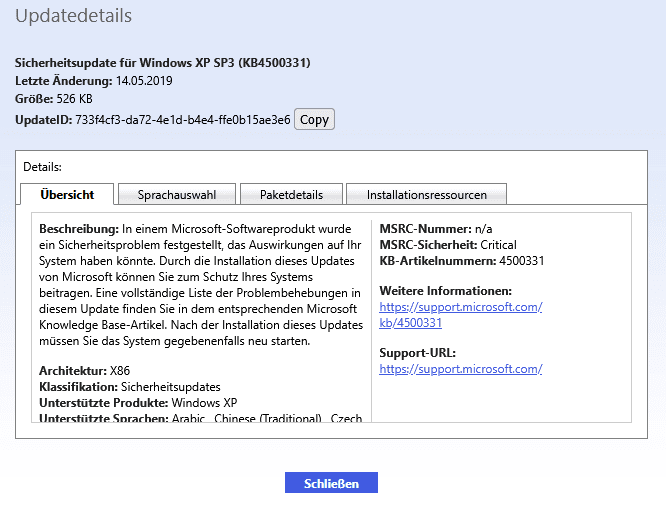Click the Copy button next to UpdateID
This screenshot has width=666, height=508.
coord(314,119)
